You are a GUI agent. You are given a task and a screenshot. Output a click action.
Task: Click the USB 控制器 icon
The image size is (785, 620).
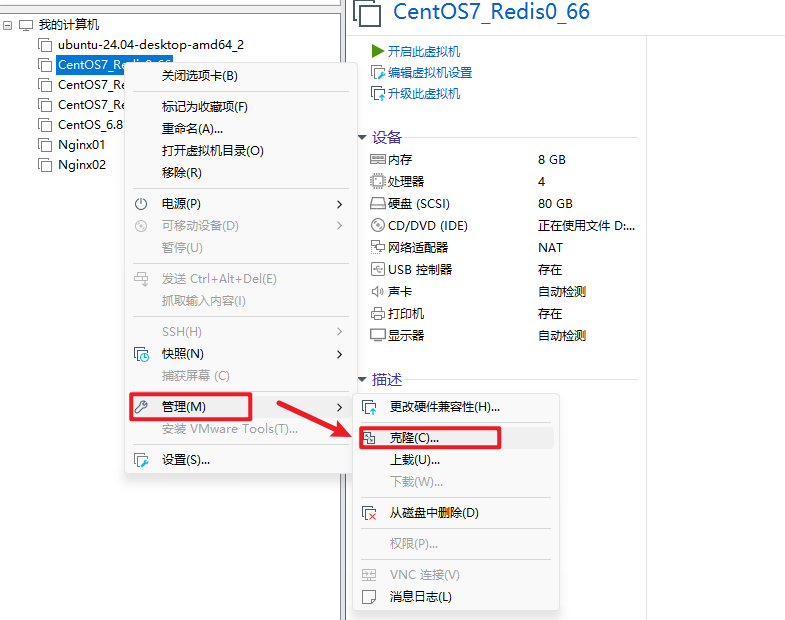pyautogui.click(x=377, y=269)
